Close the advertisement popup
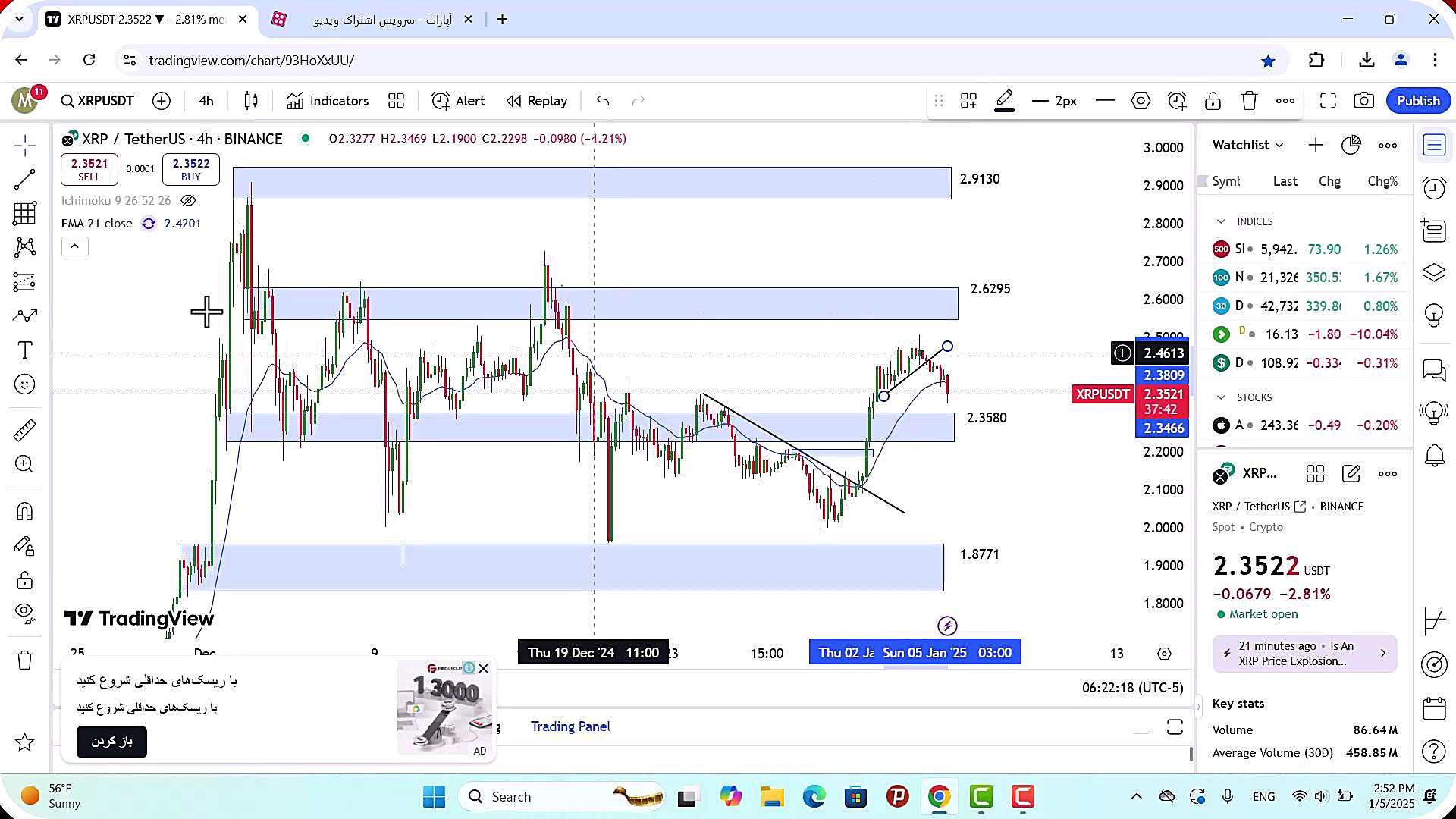The image size is (1456, 819). 484,668
